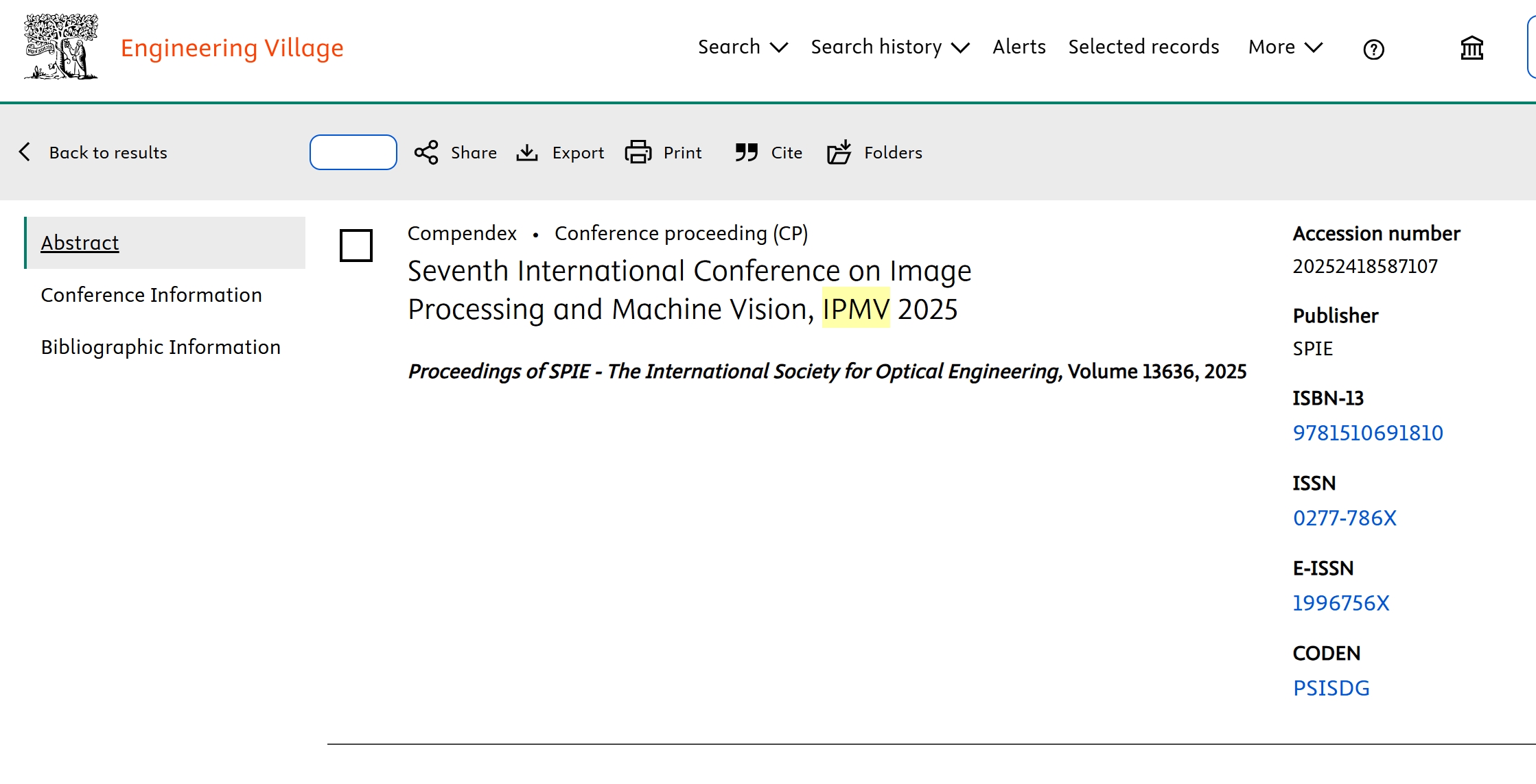Click the Export label
This screenshot has height=784, width=1536.
578,152
